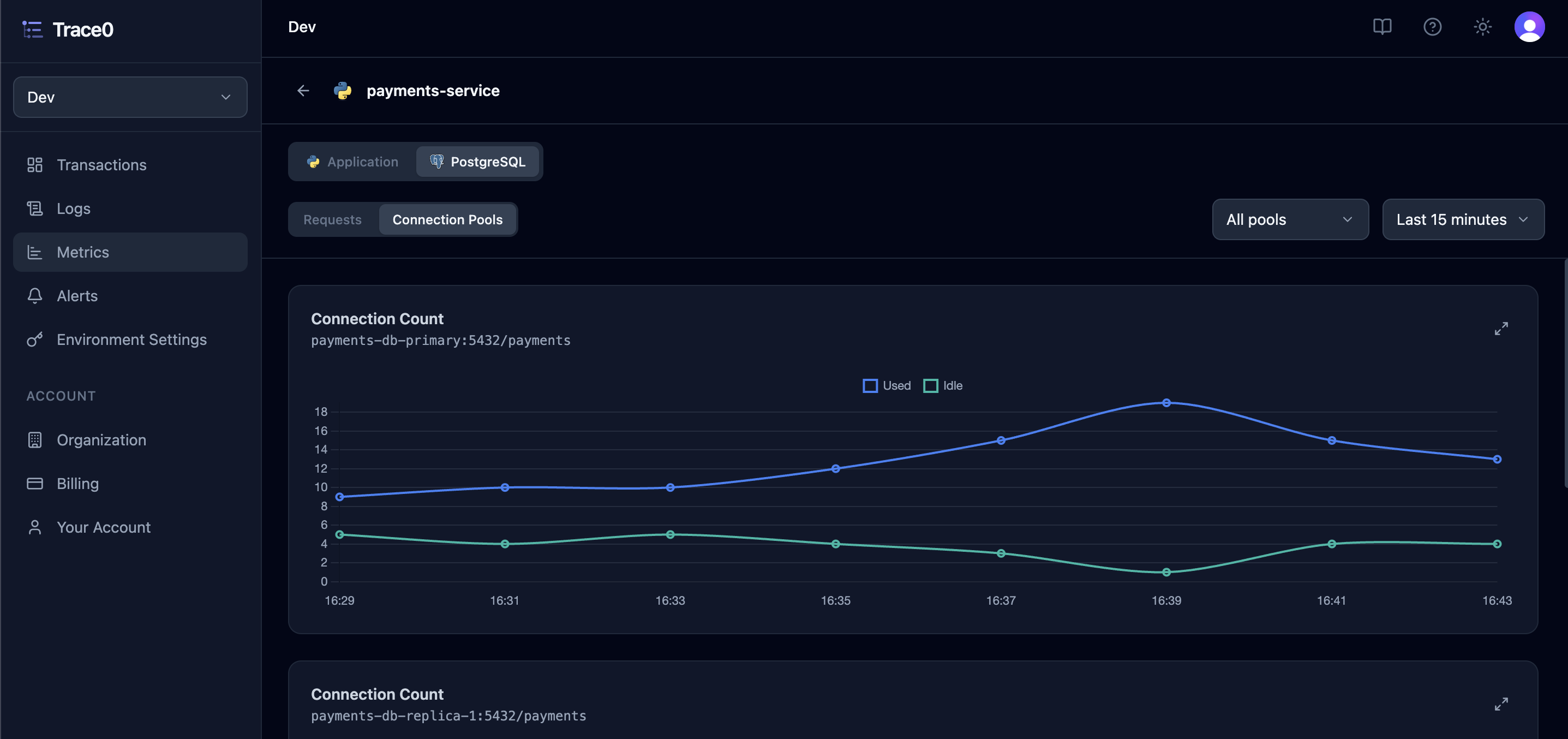Screen dimensions: 1568x739
Task: Open Your Account in the sidebar
Action: coord(130,527)
